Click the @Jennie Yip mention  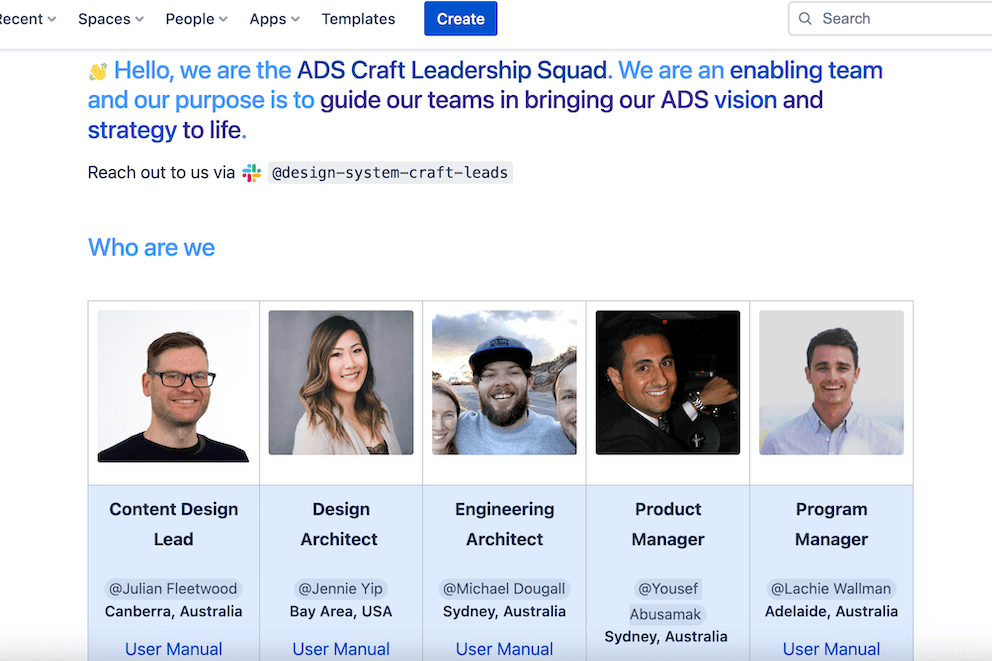[x=340, y=588]
